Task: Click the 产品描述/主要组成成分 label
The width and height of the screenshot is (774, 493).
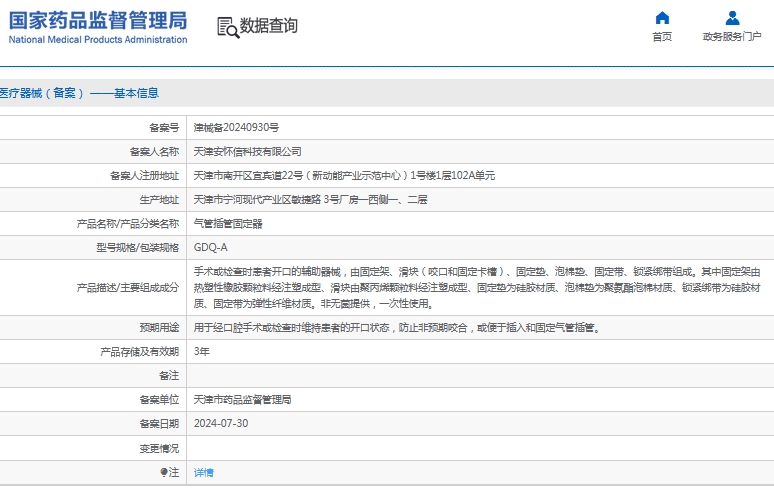Action: [x=127, y=288]
